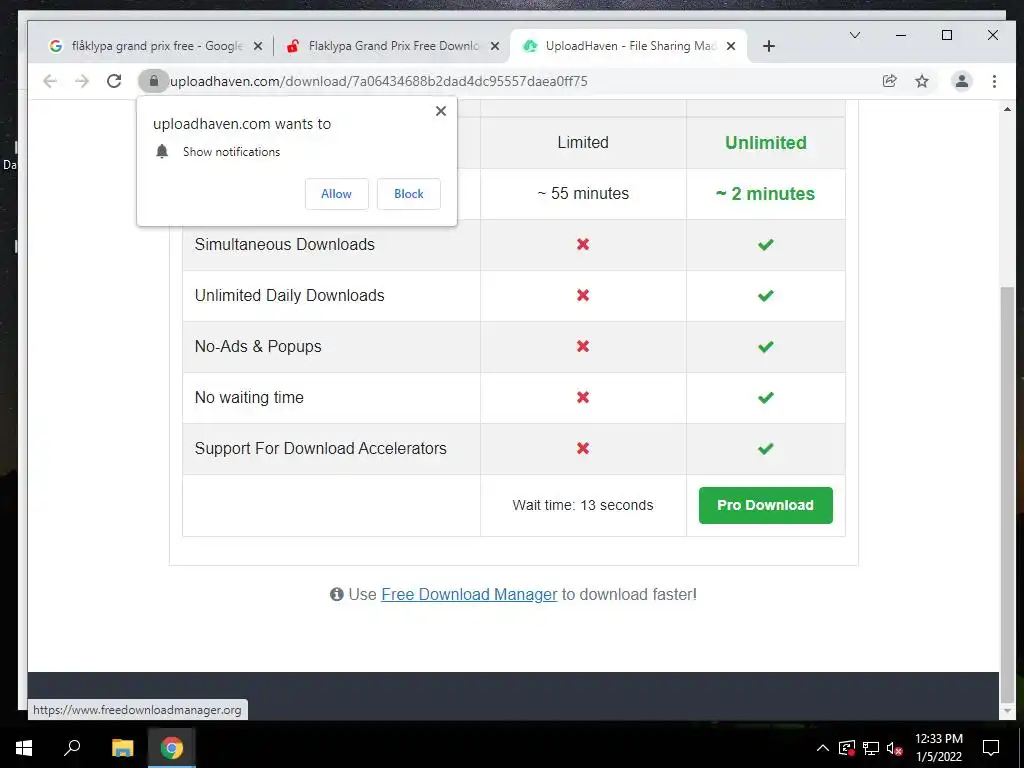Click the '~ 55 minutes' cell
The width and height of the screenshot is (1024, 768).
pyautogui.click(x=583, y=193)
